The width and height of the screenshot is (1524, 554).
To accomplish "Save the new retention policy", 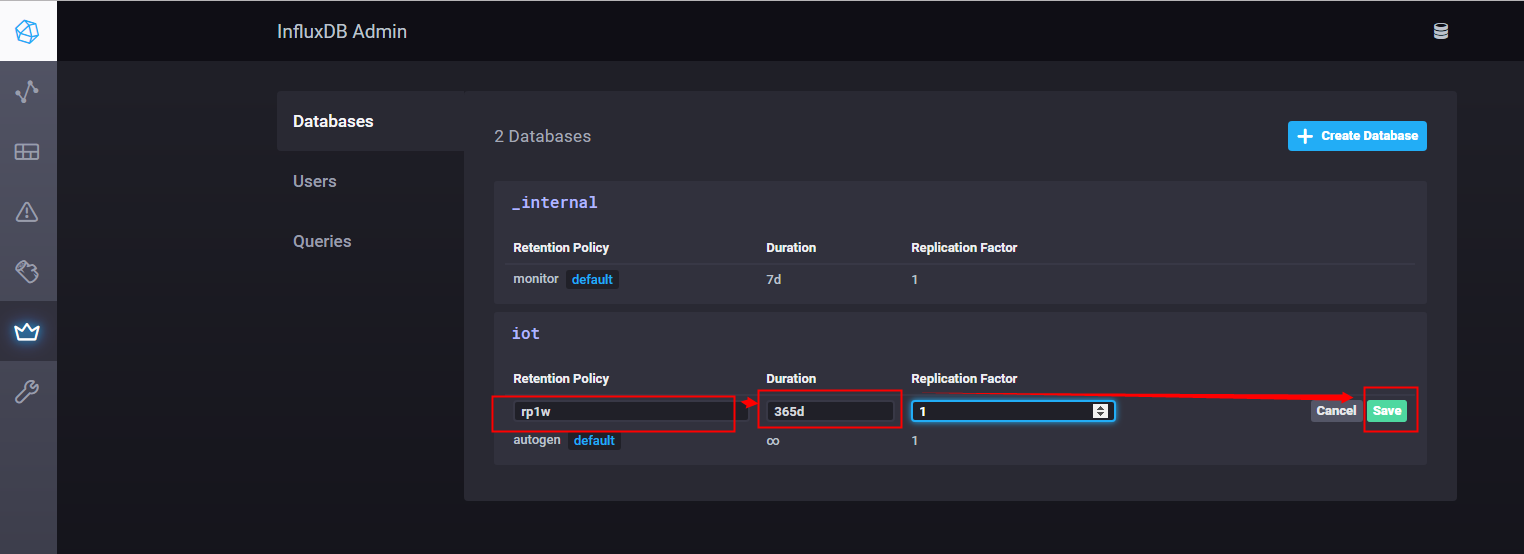I will (1387, 411).
